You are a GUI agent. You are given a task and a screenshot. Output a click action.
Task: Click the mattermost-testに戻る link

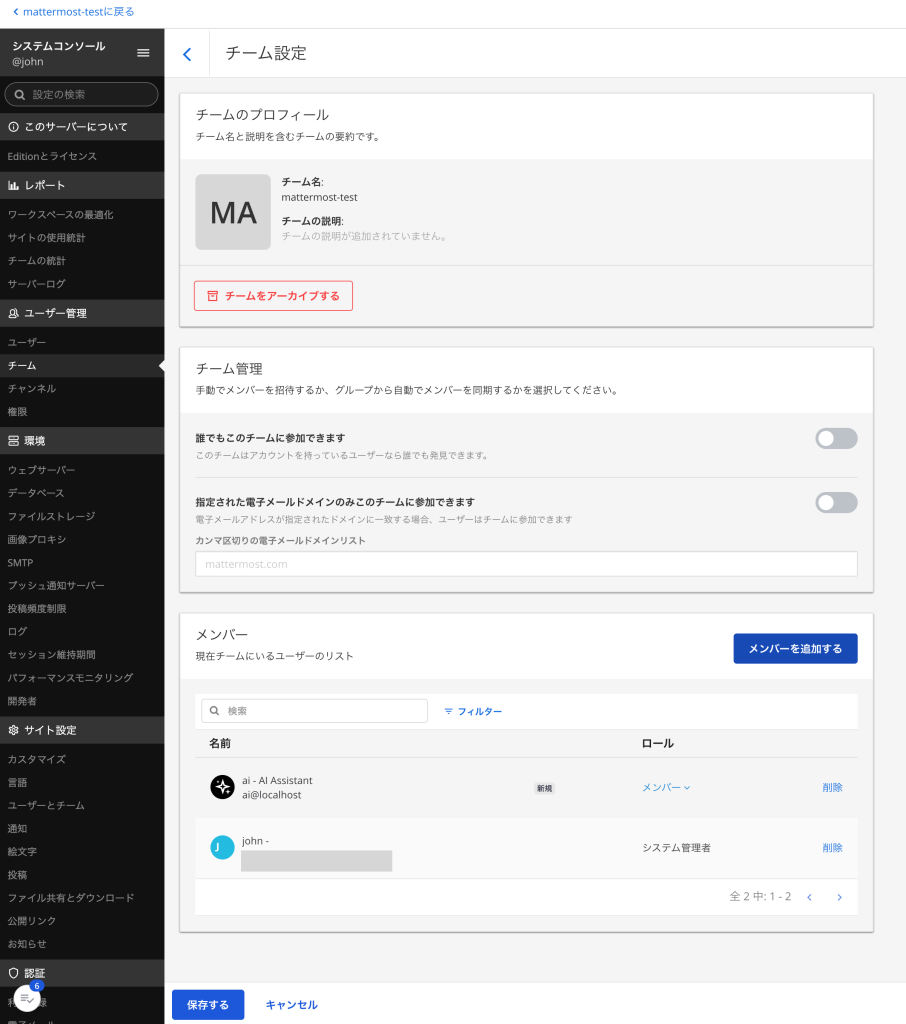pyautogui.click(x=73, y=12)
